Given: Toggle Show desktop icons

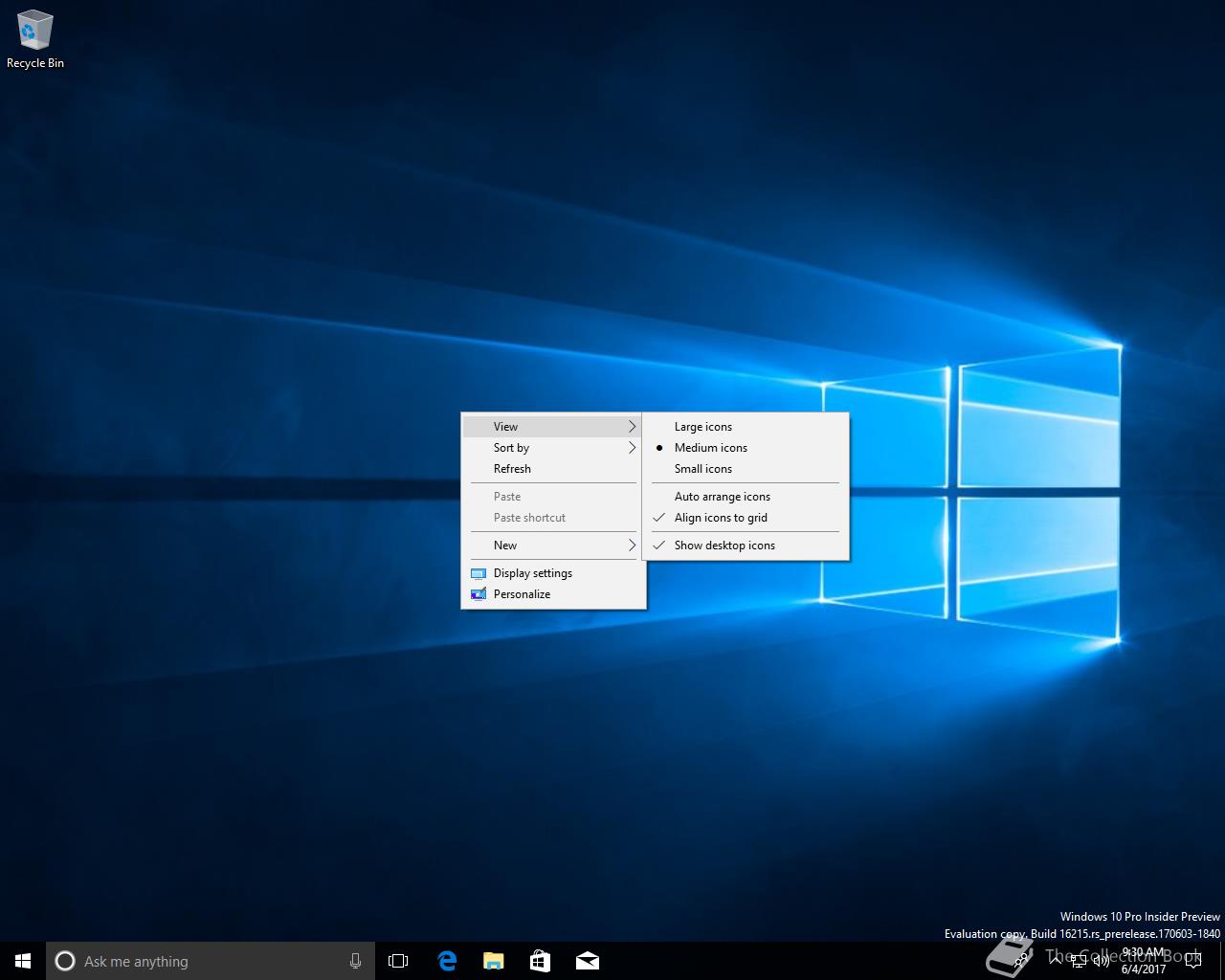Looking at the screenshot, I should (x=724, y=546).
